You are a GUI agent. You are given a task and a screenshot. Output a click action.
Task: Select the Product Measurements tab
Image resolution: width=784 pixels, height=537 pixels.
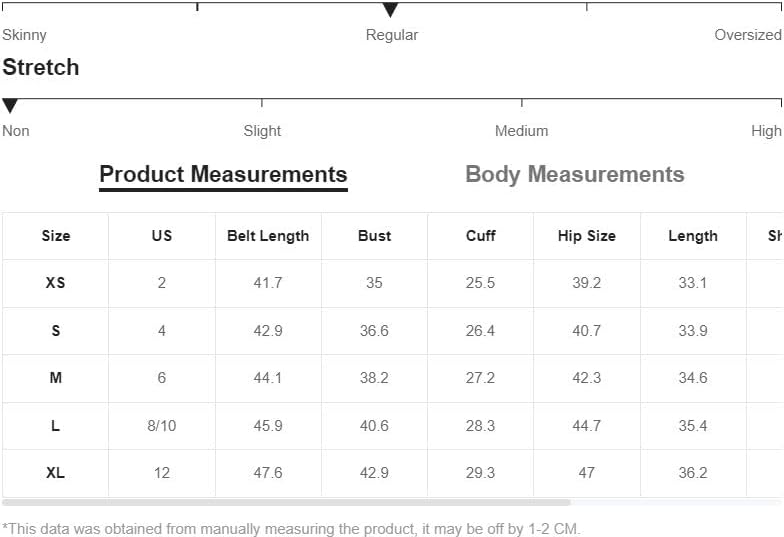click(223, 174)
